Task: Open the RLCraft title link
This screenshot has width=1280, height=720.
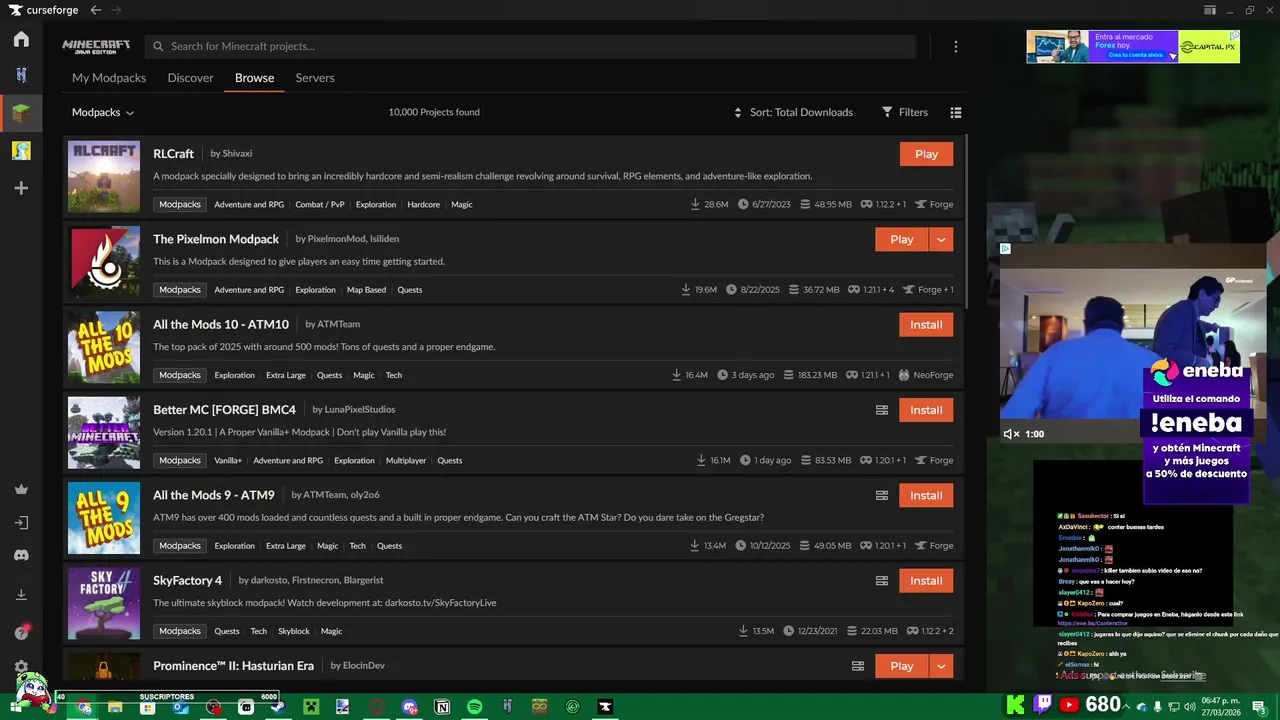Action: [x=173, y=154]
